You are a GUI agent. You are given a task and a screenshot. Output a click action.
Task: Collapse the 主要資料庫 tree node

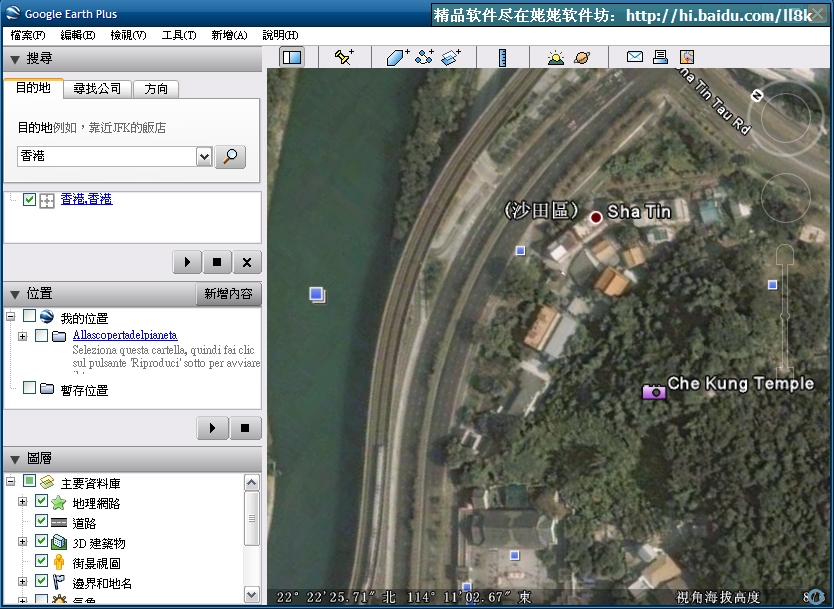(x=10, y=482)
